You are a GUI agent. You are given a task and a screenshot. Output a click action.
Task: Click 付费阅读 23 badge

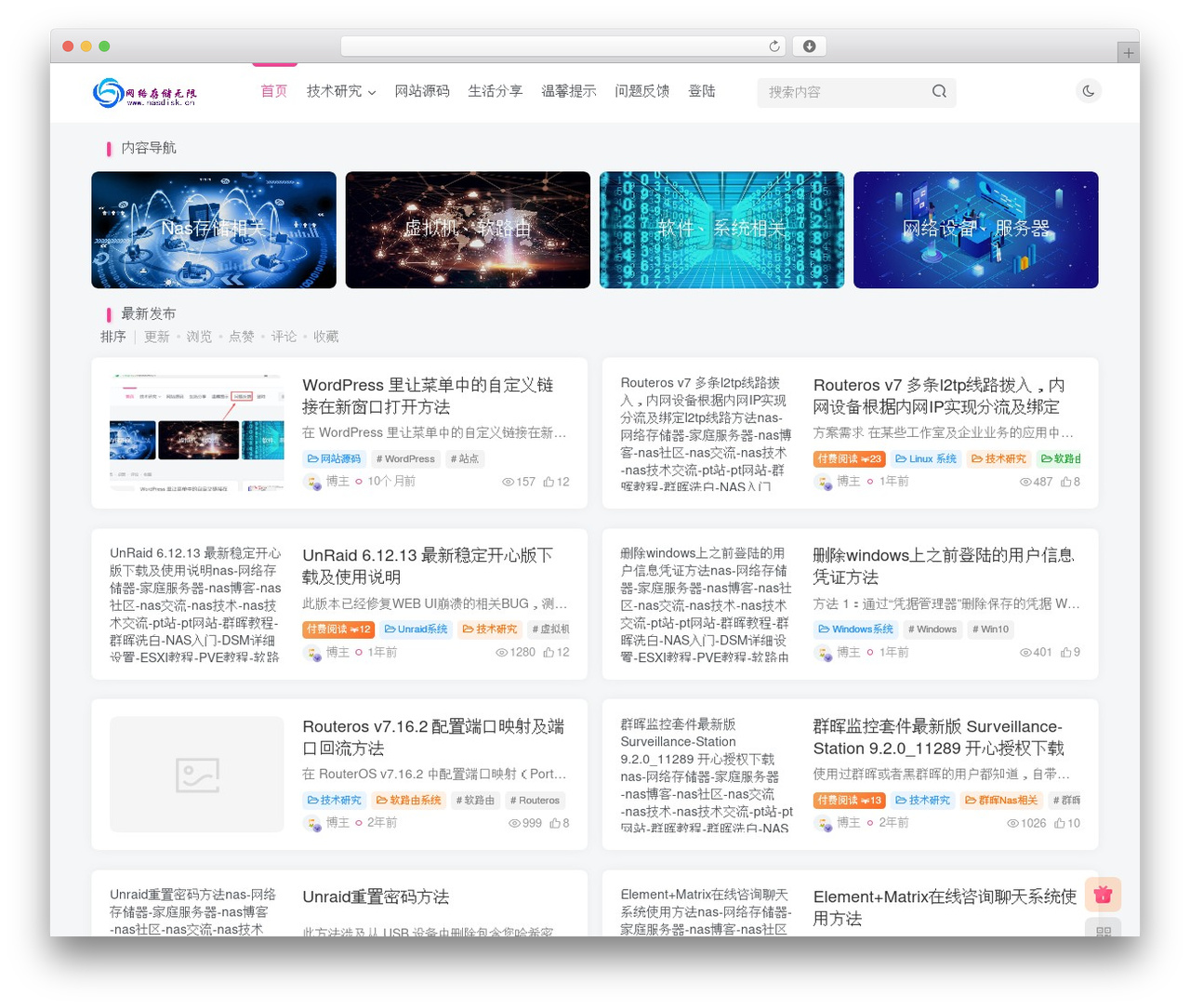click(x=850, y=458)
